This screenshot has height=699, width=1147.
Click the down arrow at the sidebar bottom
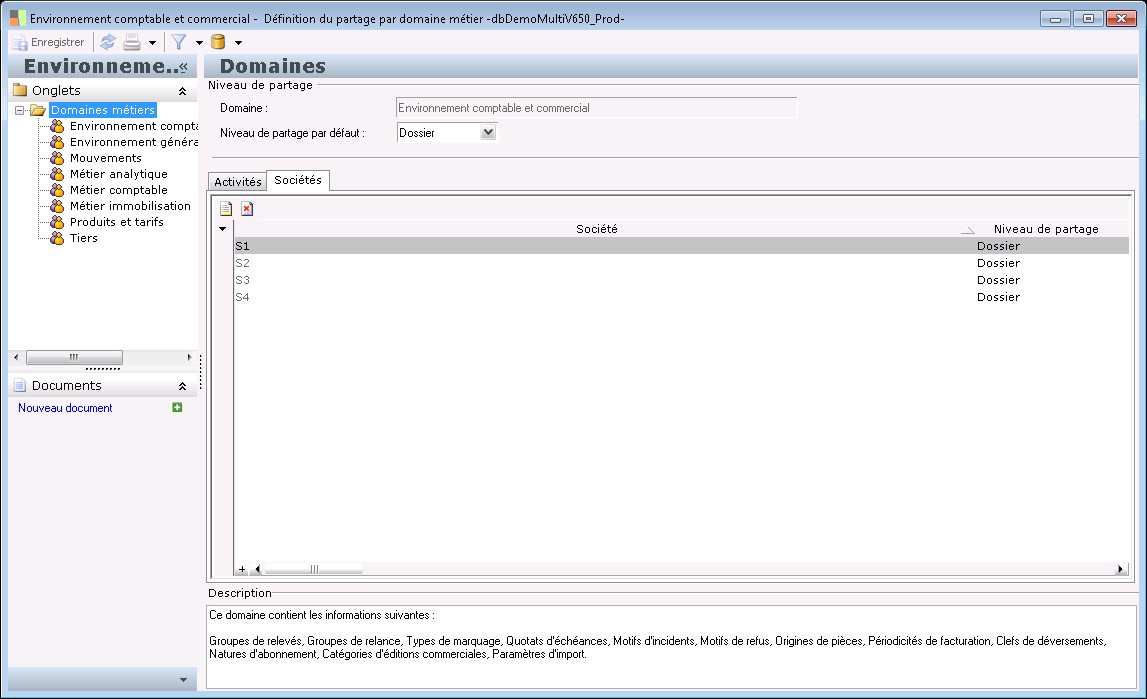point(183,680)
